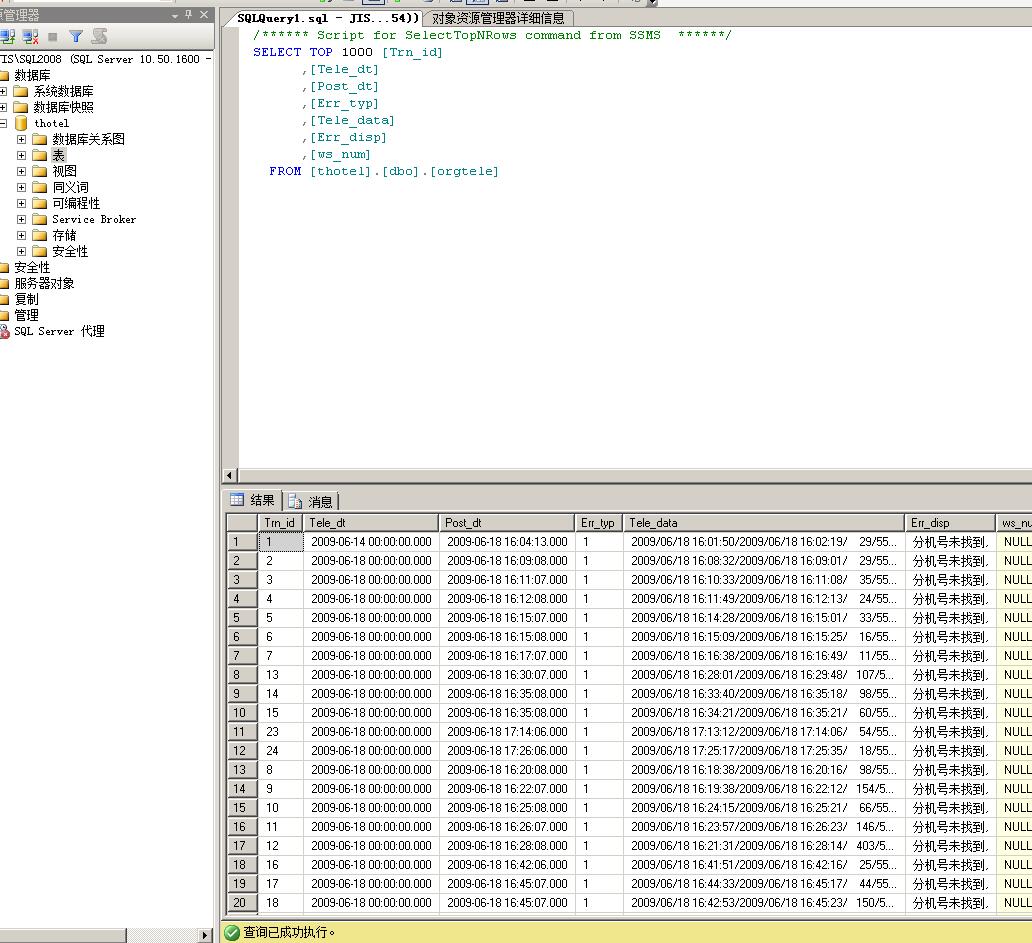Viewport: 1032px width, 943px height.
Task: Select the top-level 数据库 node label
Action: click(32, 75)
